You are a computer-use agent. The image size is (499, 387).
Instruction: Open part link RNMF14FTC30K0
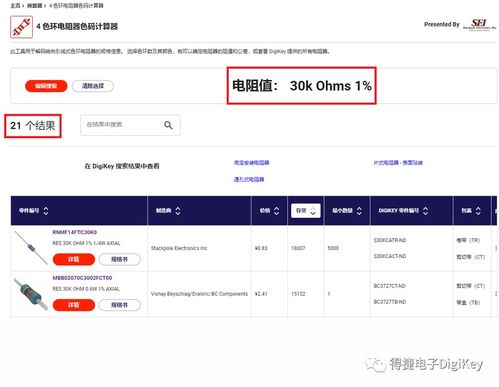pyautogui.click(x=75, y=232)
